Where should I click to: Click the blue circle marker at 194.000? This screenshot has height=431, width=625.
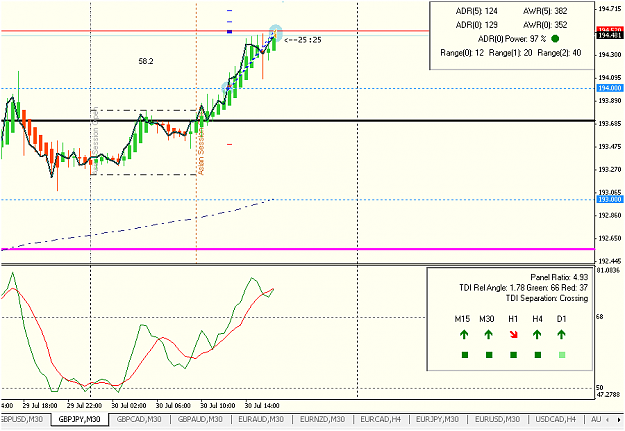point(227,88)
